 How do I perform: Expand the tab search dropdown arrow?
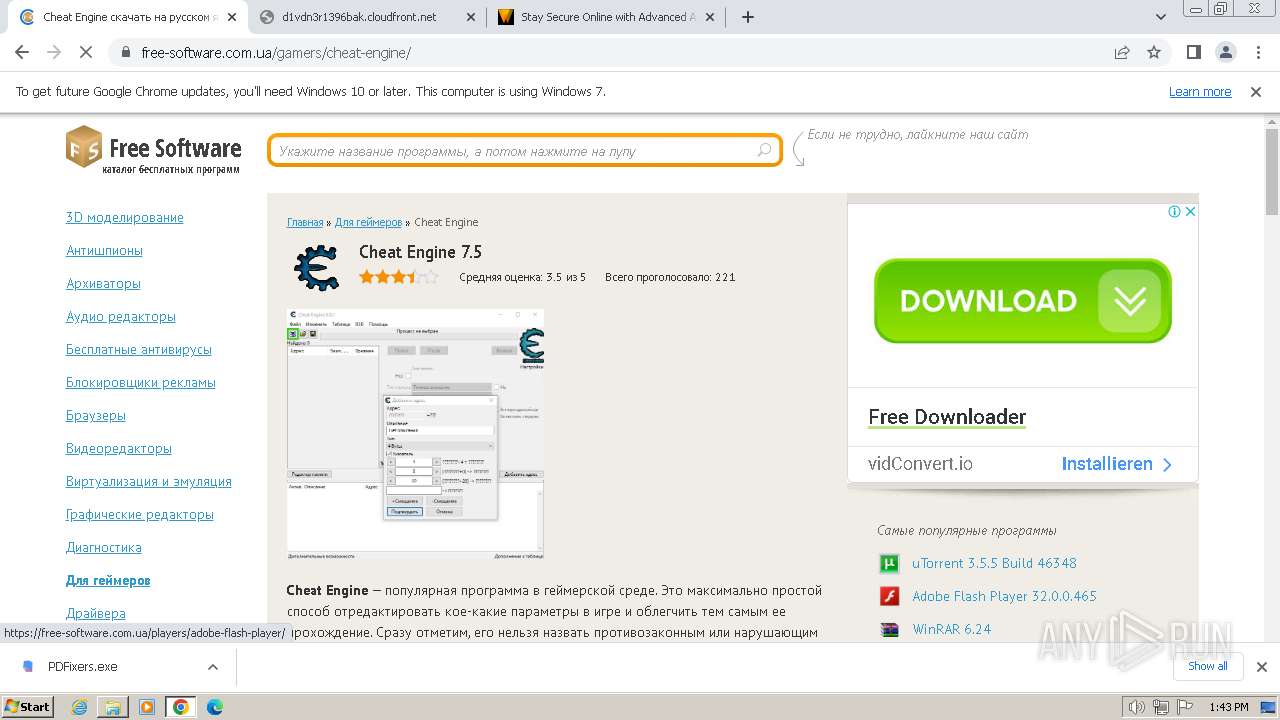click(1161, 17)
